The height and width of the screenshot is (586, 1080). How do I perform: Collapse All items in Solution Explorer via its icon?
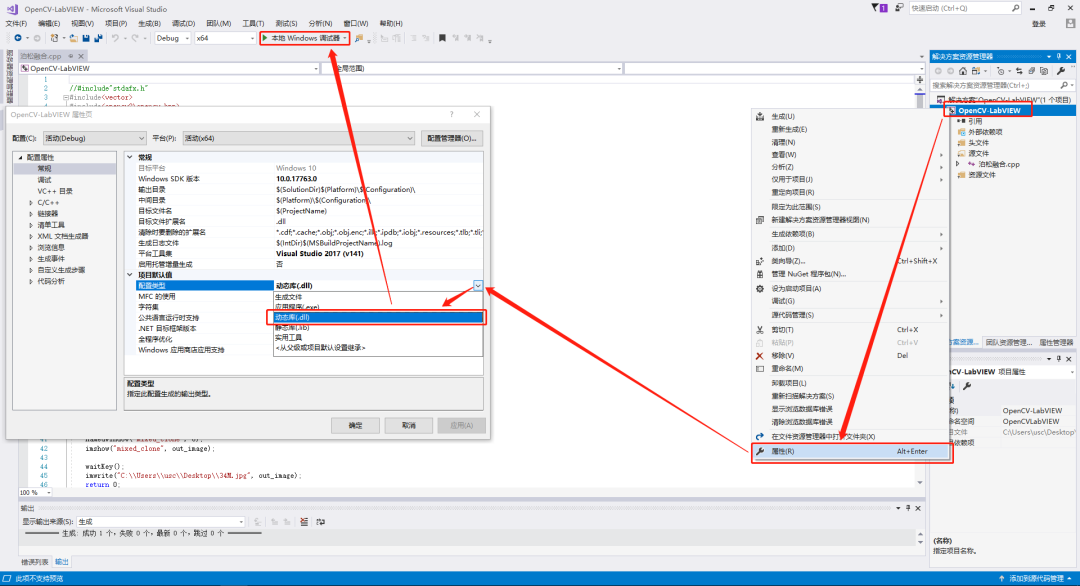coord(1044,71)
